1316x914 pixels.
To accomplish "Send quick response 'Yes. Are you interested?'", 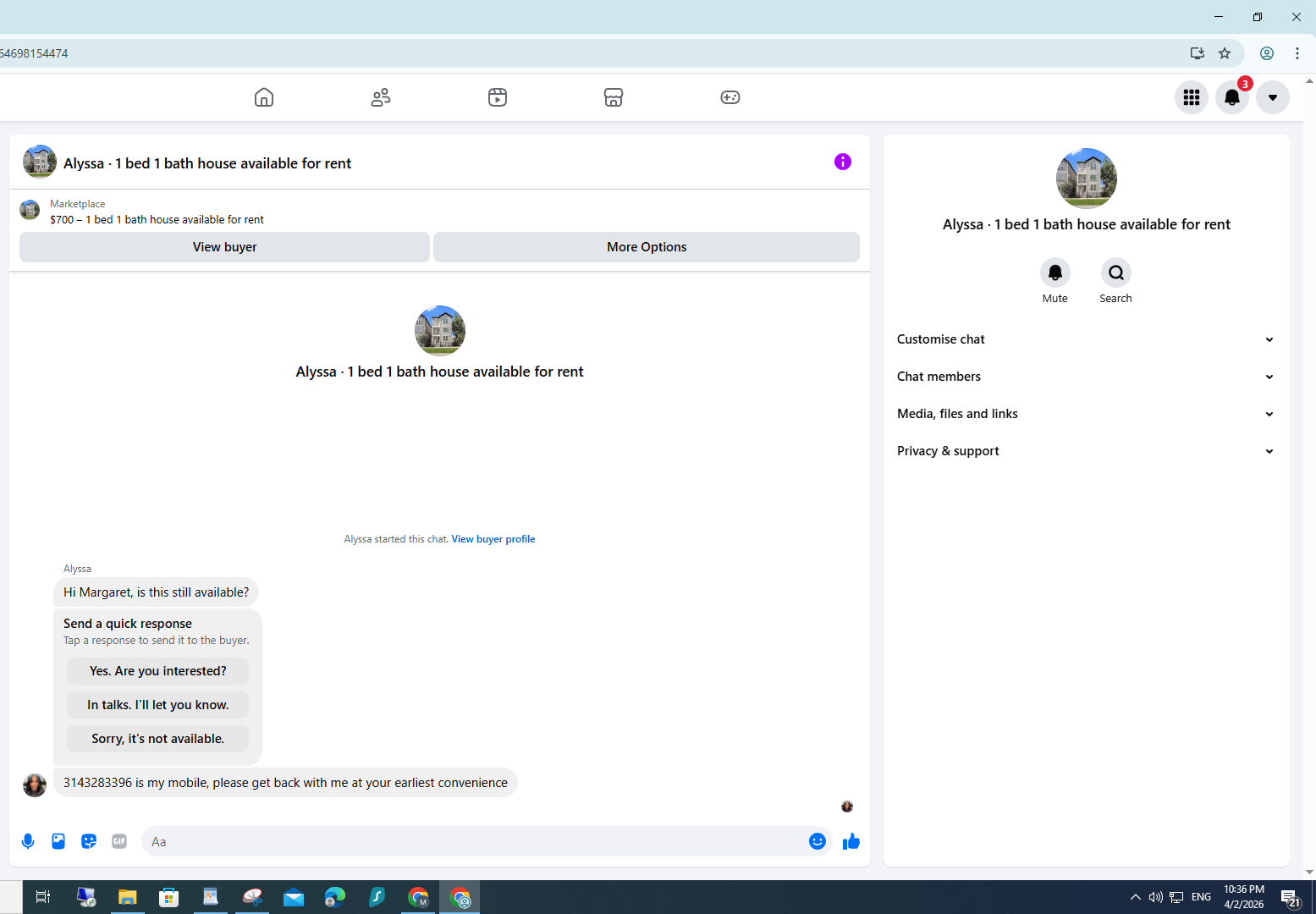I will click(158, 671).
